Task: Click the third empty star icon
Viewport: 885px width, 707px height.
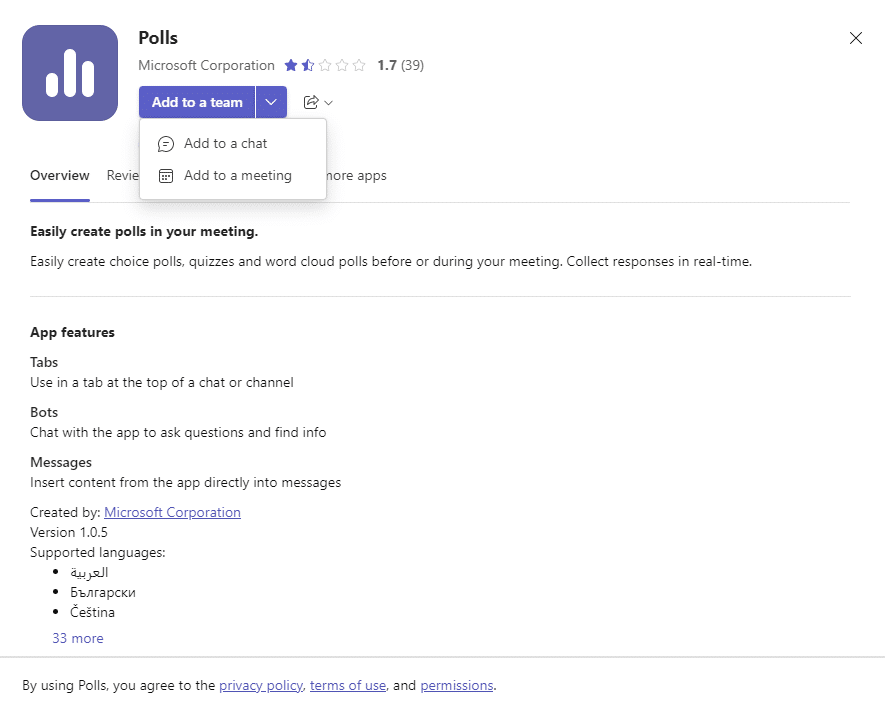Action: pyautogui.click(x=325, y=65)
